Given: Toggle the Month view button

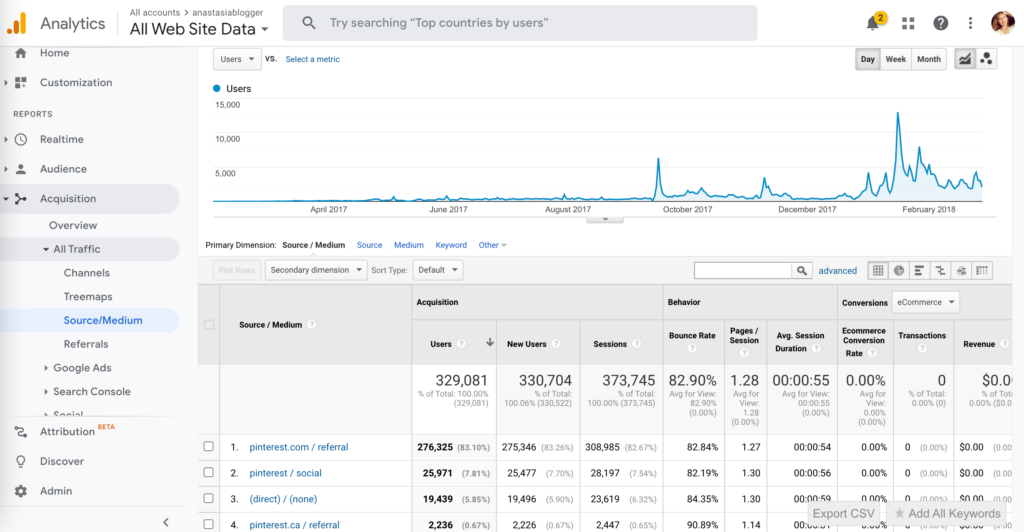Looking at the screenshot, I should click(929, 59).
